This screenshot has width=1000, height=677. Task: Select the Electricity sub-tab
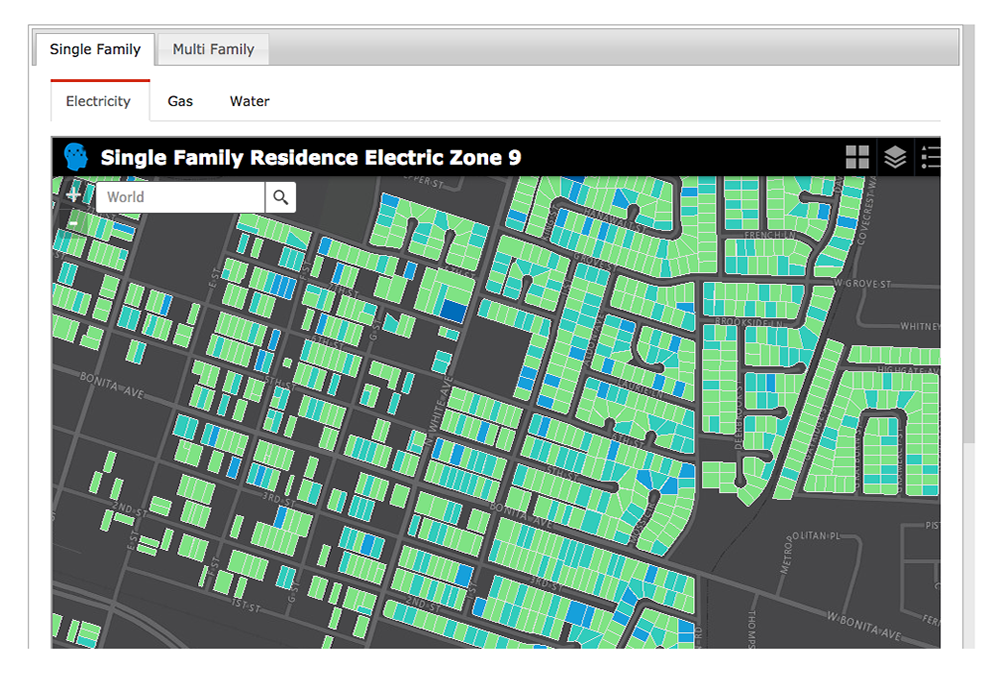pos(98,101)
